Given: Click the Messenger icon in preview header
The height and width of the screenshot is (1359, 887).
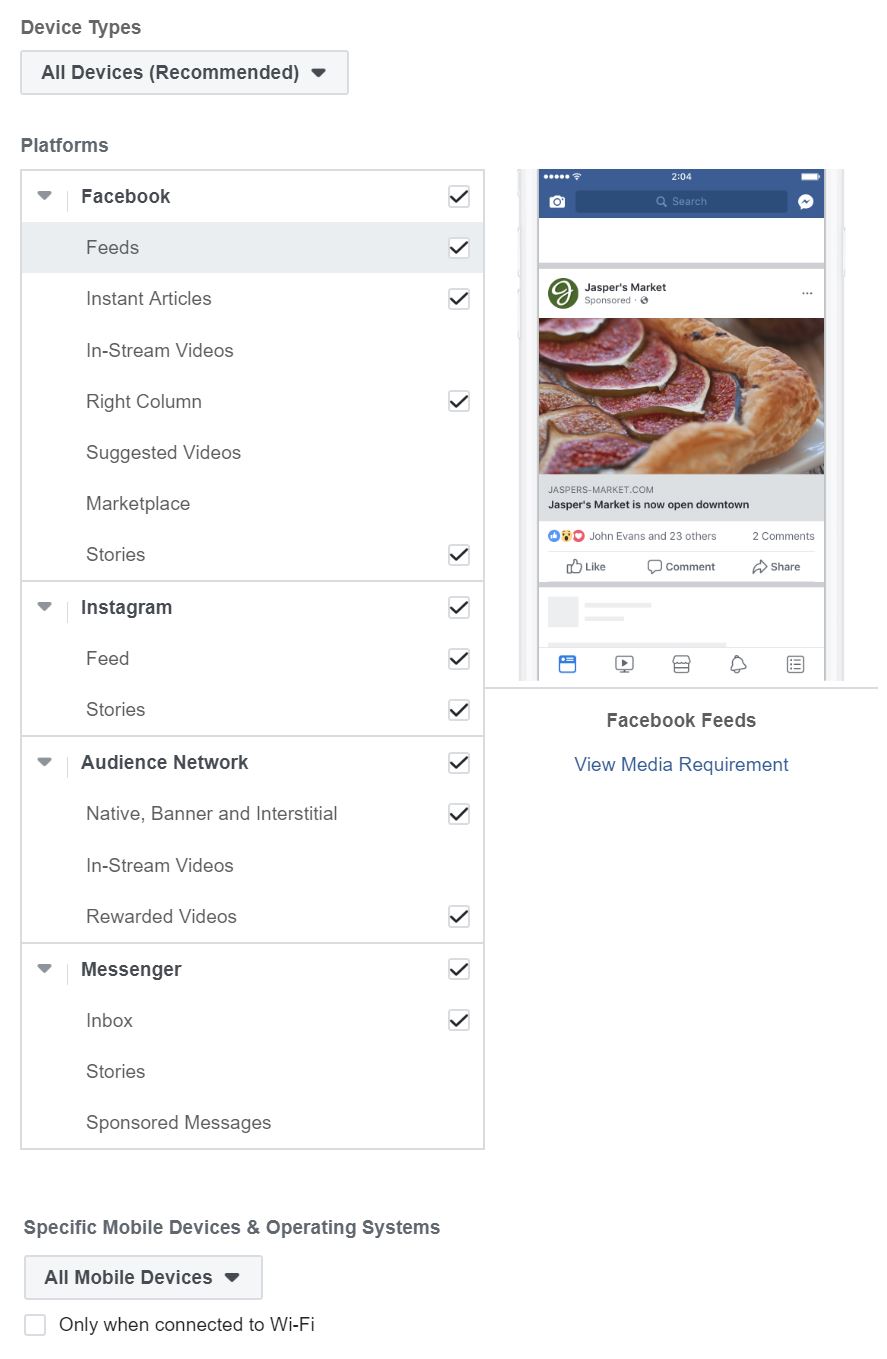Looking at the screenshot, I should coord(805,202).
